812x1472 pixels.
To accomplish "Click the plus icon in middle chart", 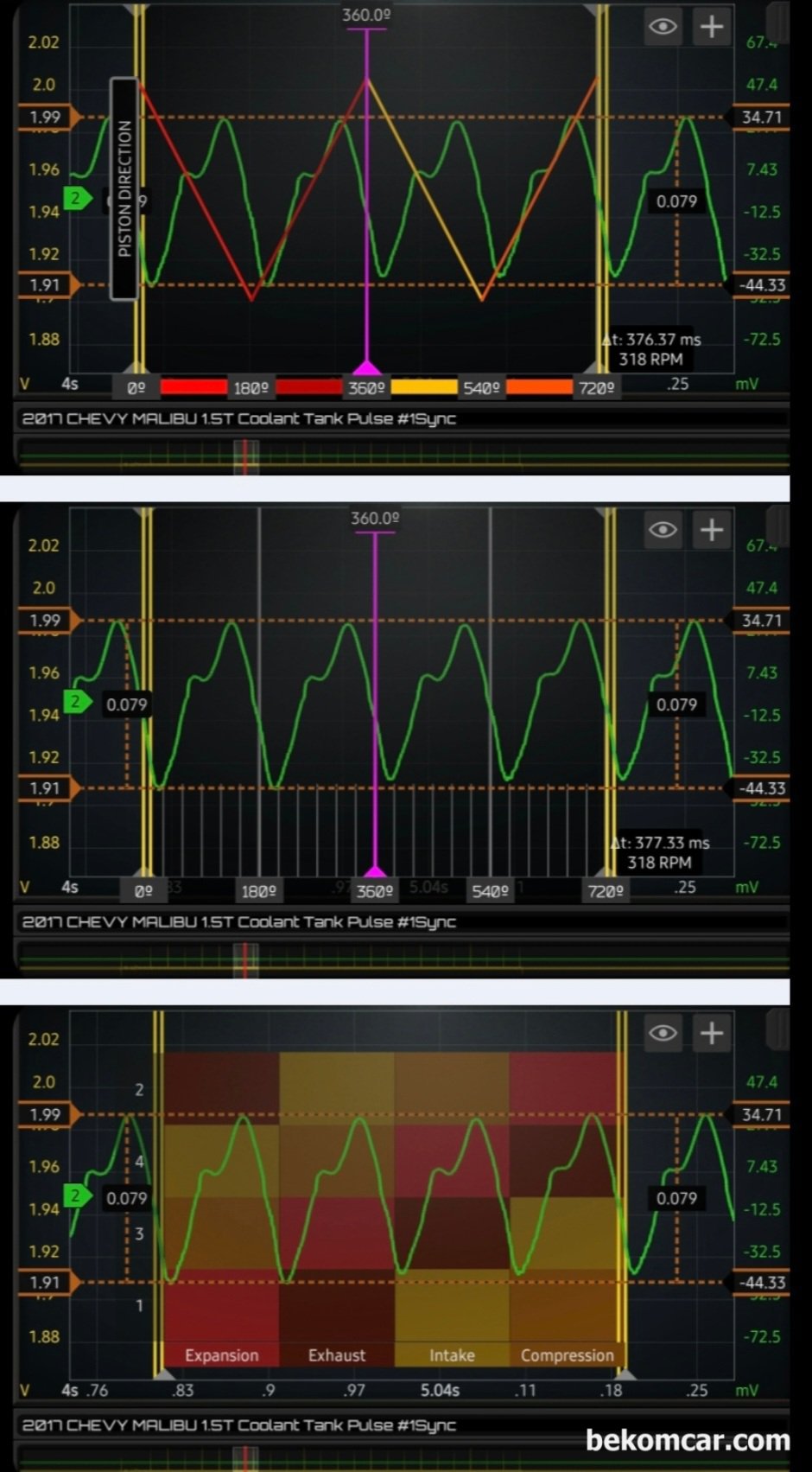I will [x=711, y=530].
